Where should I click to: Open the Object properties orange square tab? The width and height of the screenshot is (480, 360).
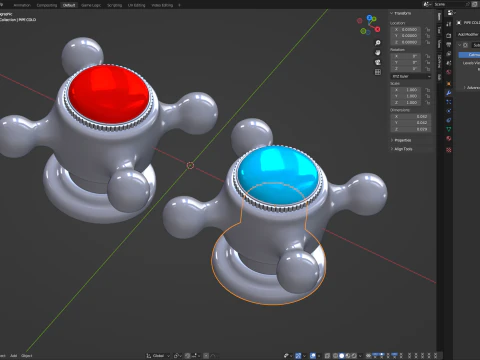point(449,84)
